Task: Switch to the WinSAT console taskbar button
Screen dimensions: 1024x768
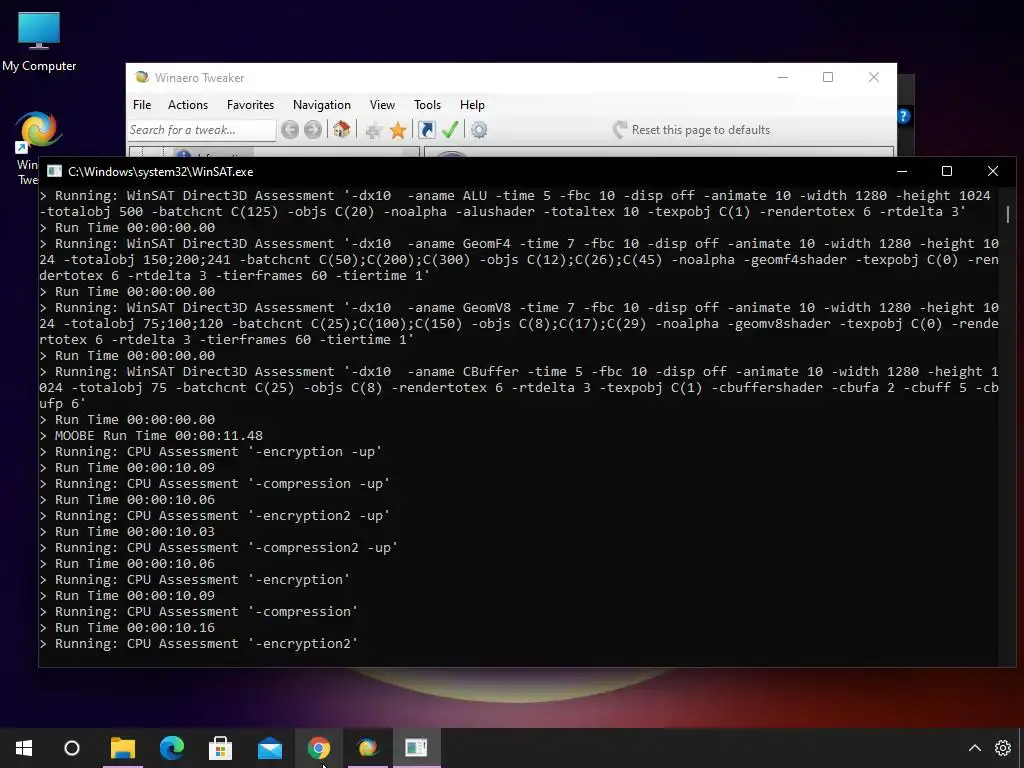Action: point(417,748)
